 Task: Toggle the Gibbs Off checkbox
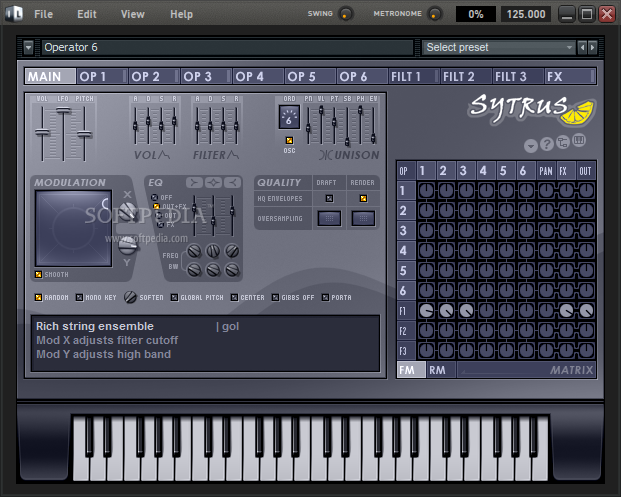(x=275, y=297)
